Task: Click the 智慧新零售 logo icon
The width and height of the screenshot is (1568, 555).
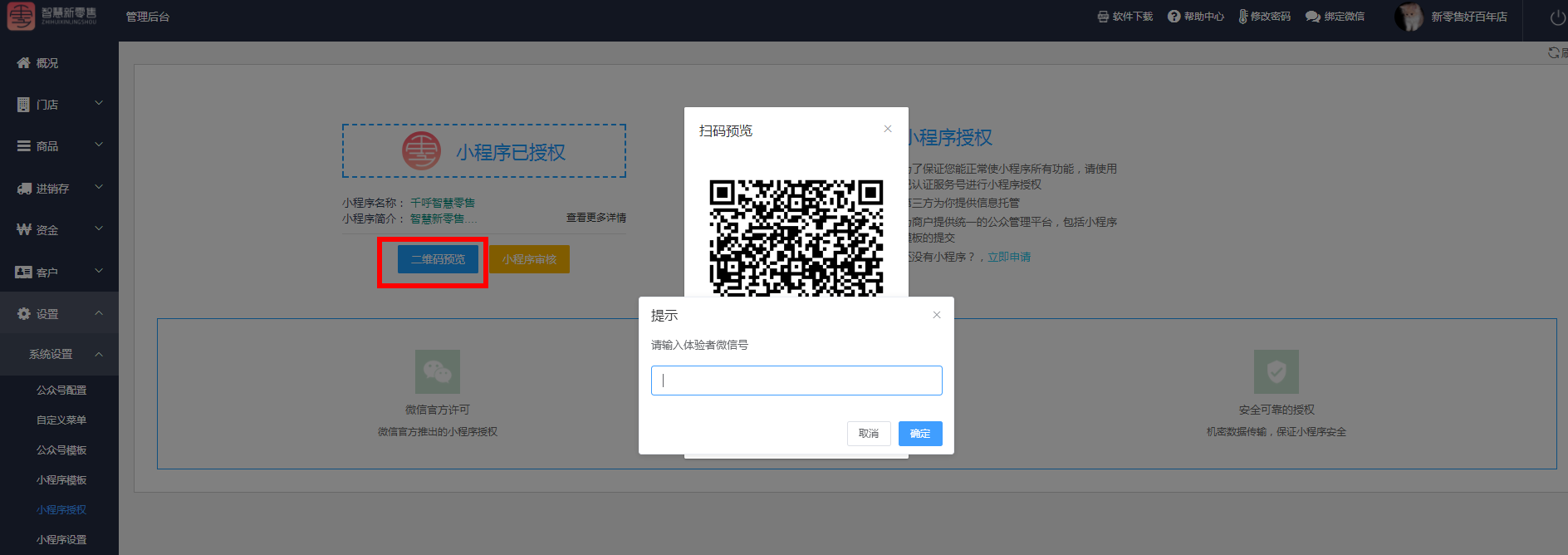Action: click(21, 17)
